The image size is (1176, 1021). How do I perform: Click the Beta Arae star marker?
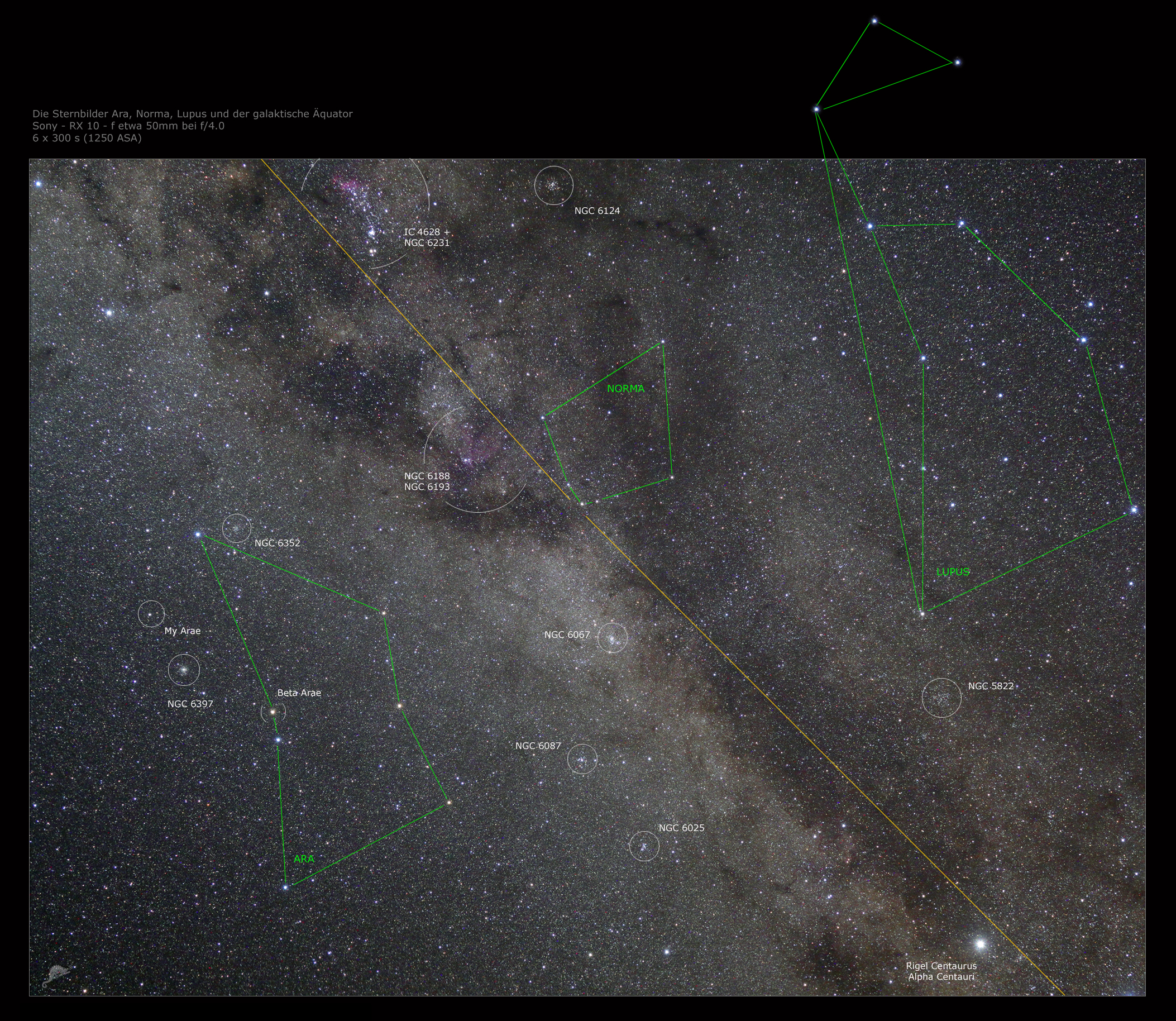(273, 712)
